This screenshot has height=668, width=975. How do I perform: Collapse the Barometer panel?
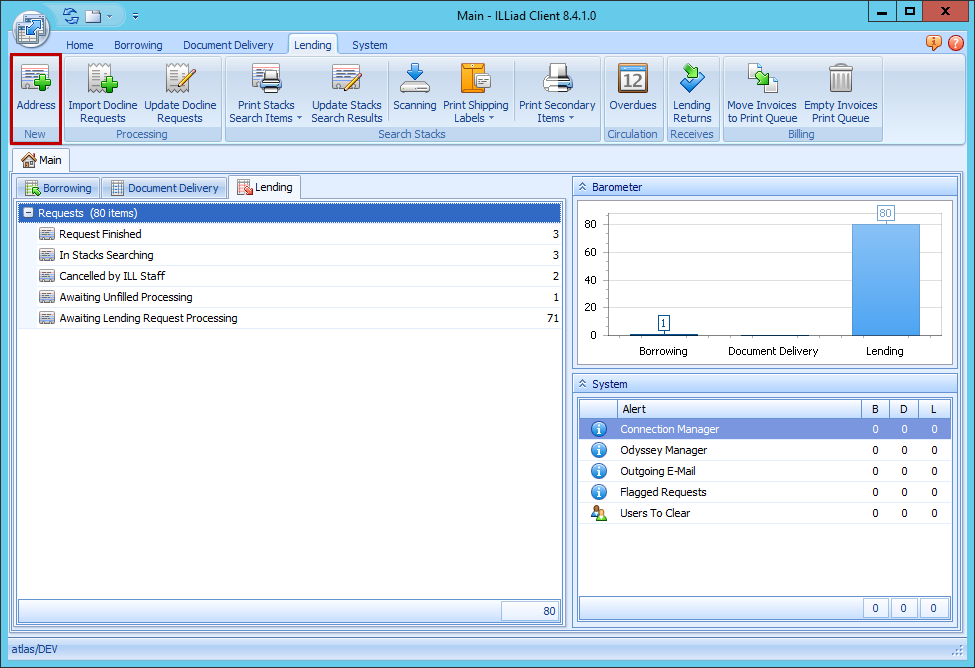(582, 187)
